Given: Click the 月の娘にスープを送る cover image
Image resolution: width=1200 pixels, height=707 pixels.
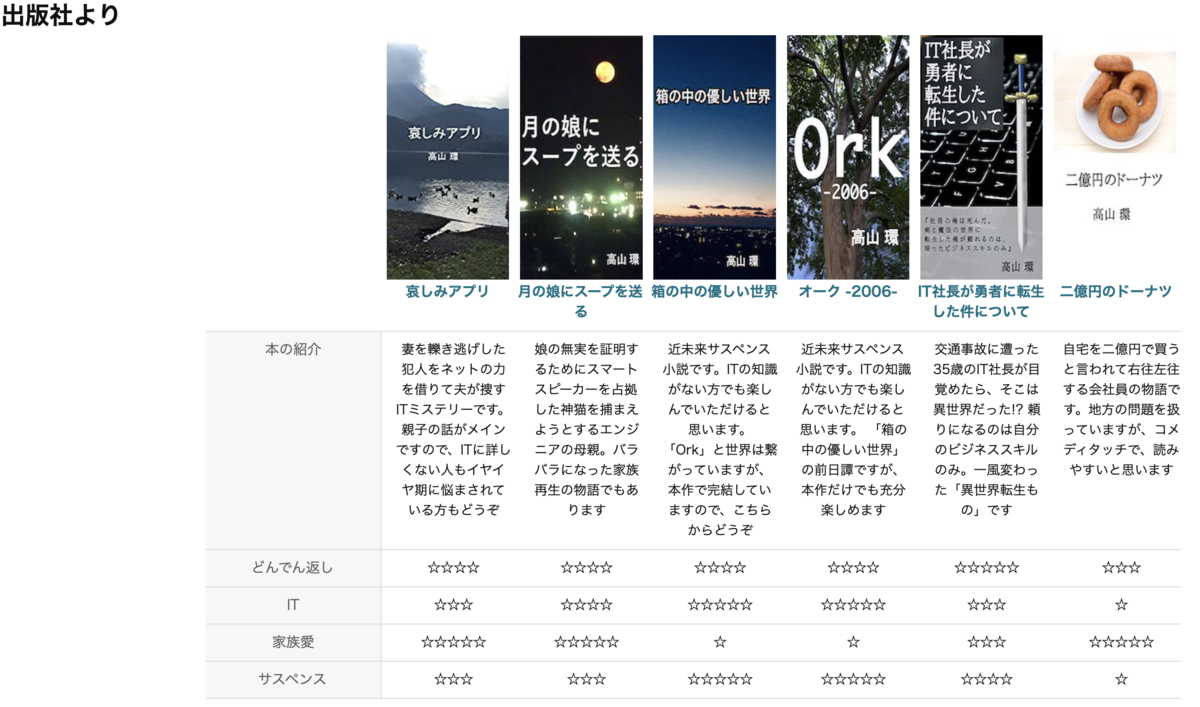Looking at the screenshot, I should tap(580, 155).
